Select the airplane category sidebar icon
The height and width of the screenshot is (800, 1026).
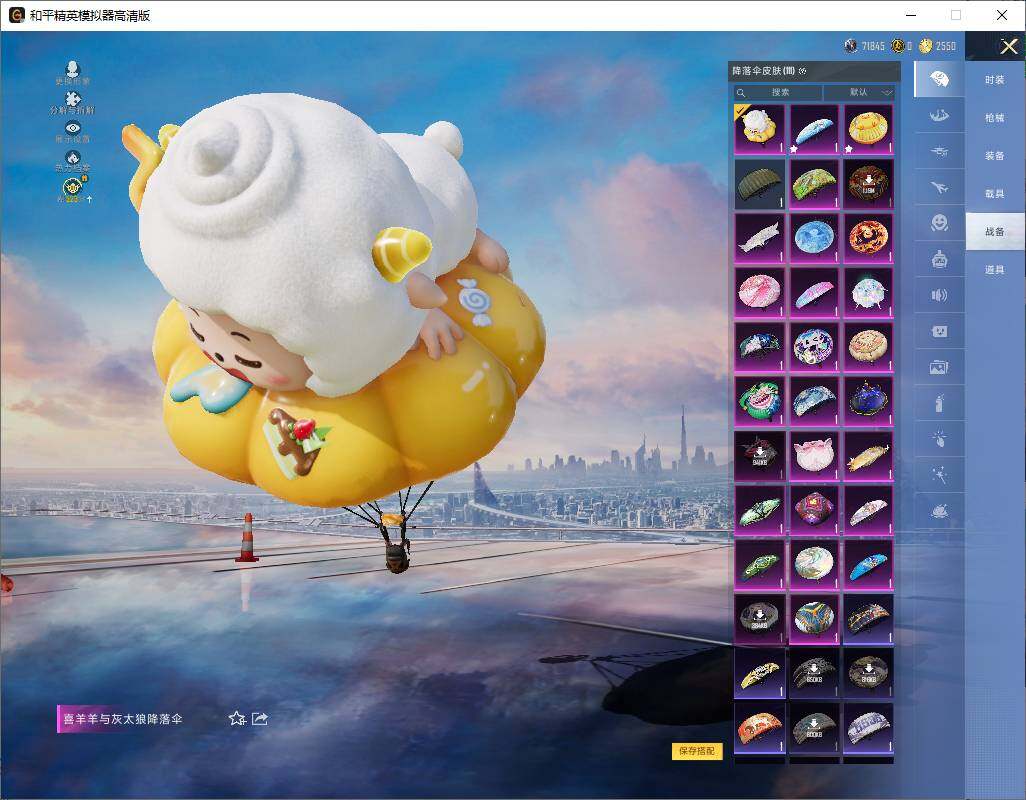click(x=939, y=188)
